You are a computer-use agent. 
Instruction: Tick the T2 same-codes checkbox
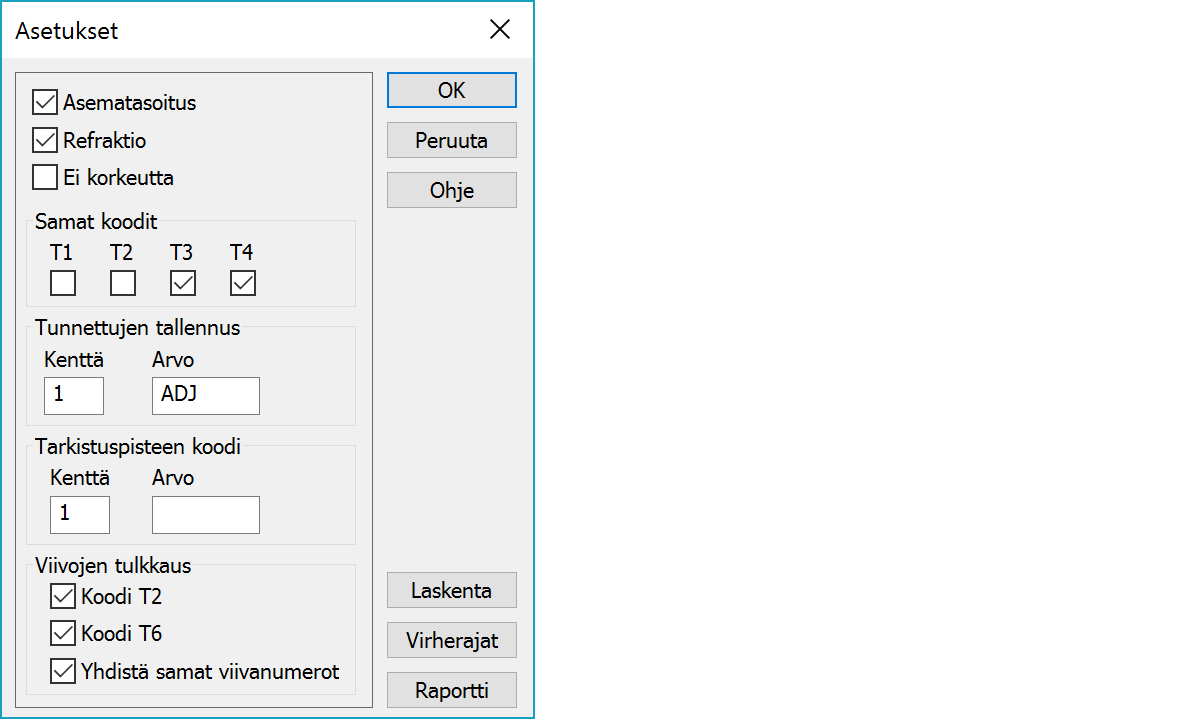pos(123,284)
